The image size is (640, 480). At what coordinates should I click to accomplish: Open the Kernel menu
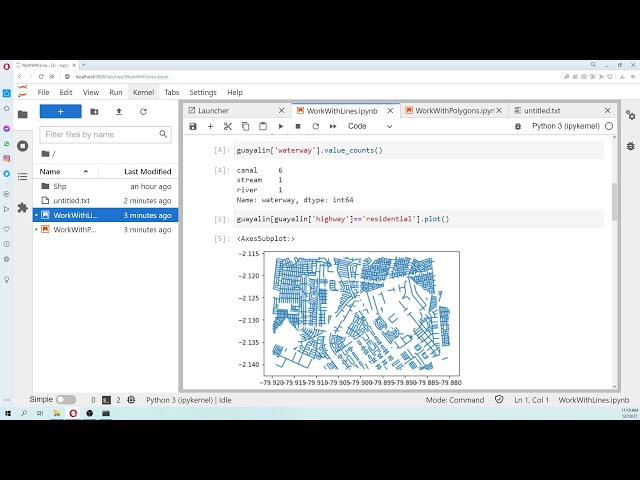coord(143,92)
